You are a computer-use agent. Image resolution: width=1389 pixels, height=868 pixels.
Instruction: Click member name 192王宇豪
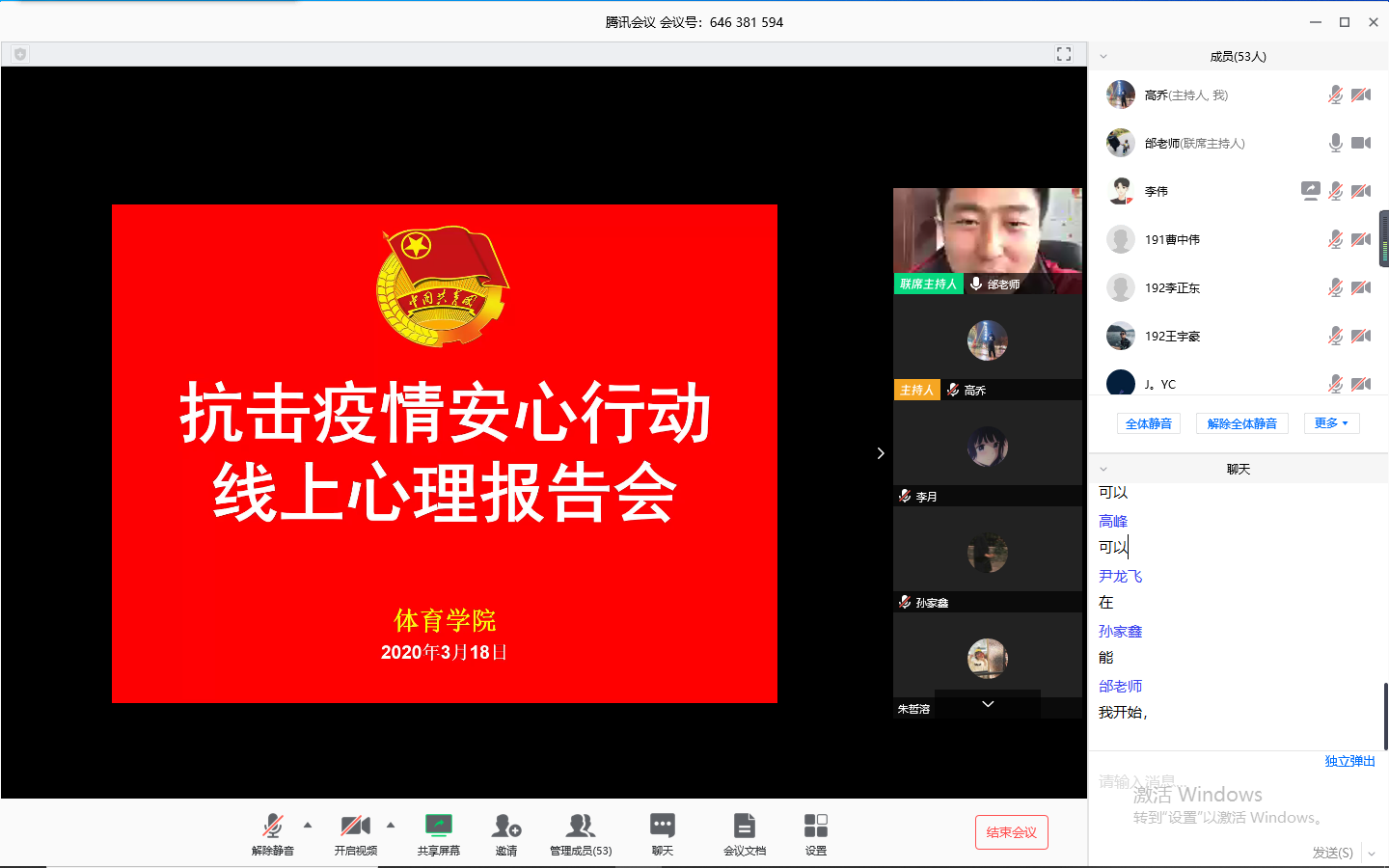(x=1172, y=336)
